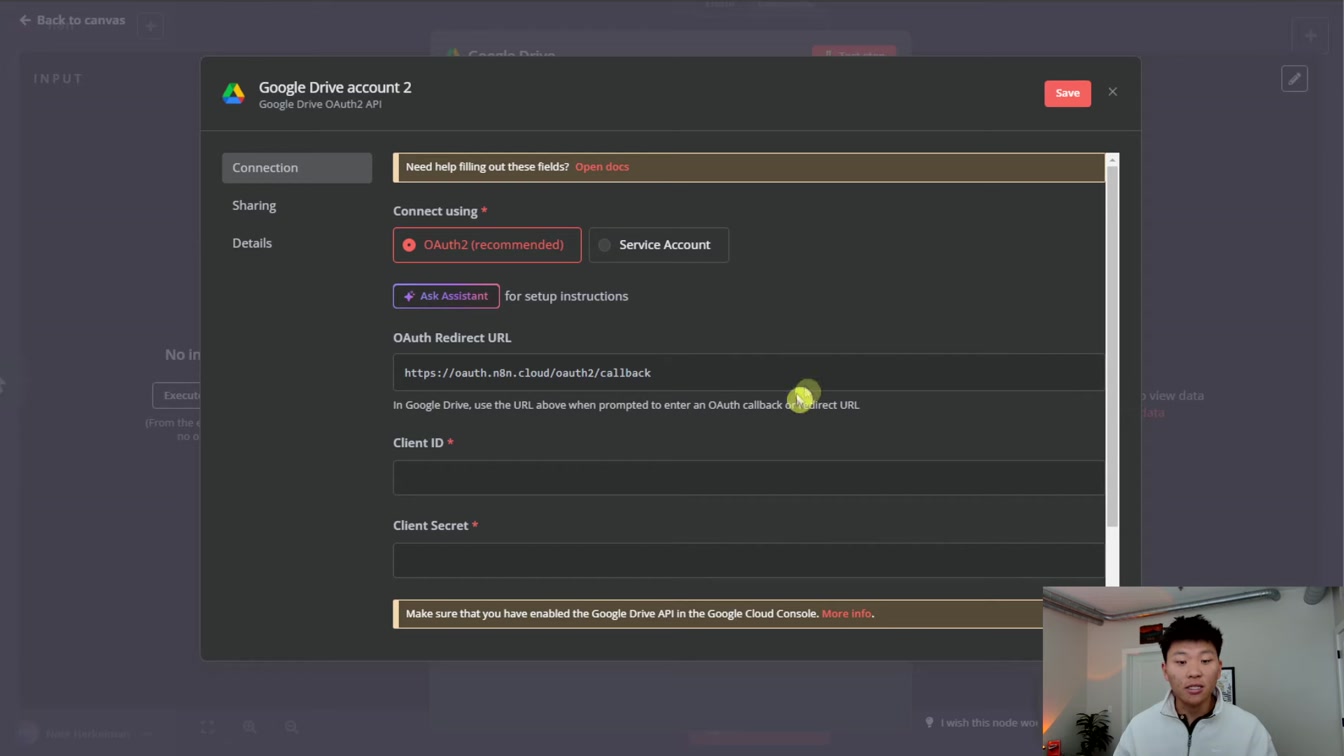Click the pencil edit icon in output panel
The width and height of the screenshot is (1344, 756).
coord(1294,79)
